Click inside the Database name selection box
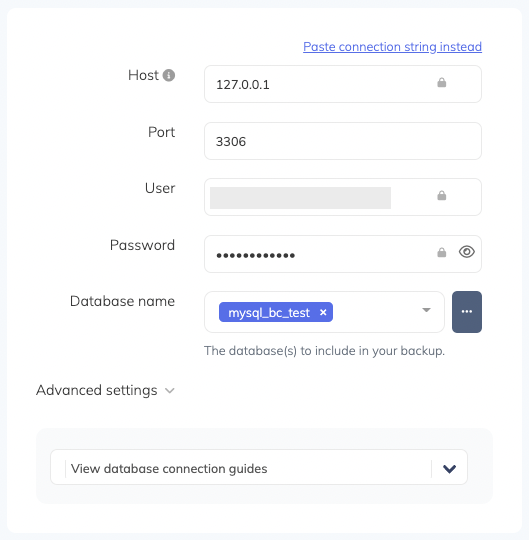This screenshot has height=540, width=529. (324, 312)
